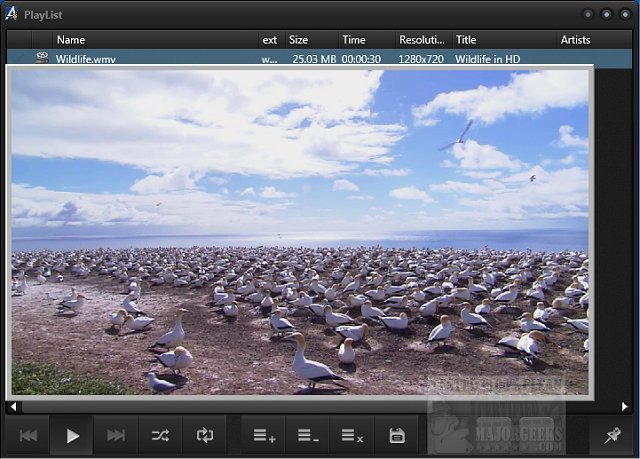Screen dimensions: 640x459
Task: Clear all playlist items
Action: pyautogui.click(x=352, y=435)
